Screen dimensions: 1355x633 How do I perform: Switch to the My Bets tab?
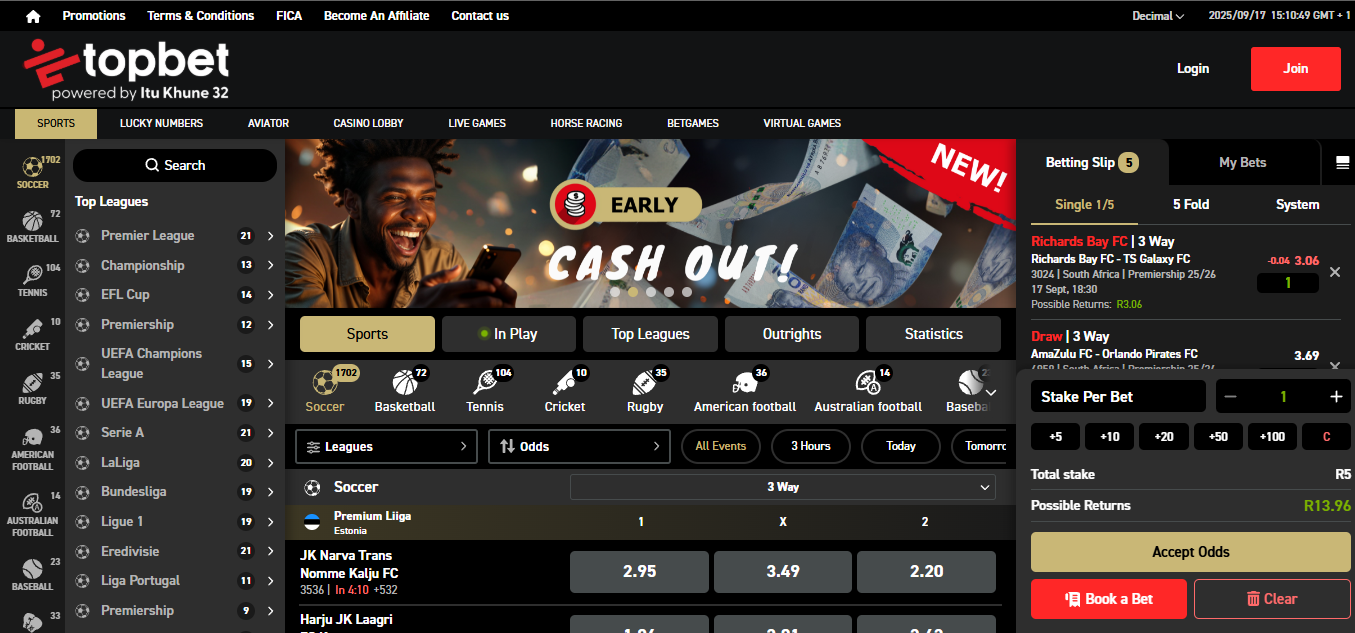click(1244, 162)
